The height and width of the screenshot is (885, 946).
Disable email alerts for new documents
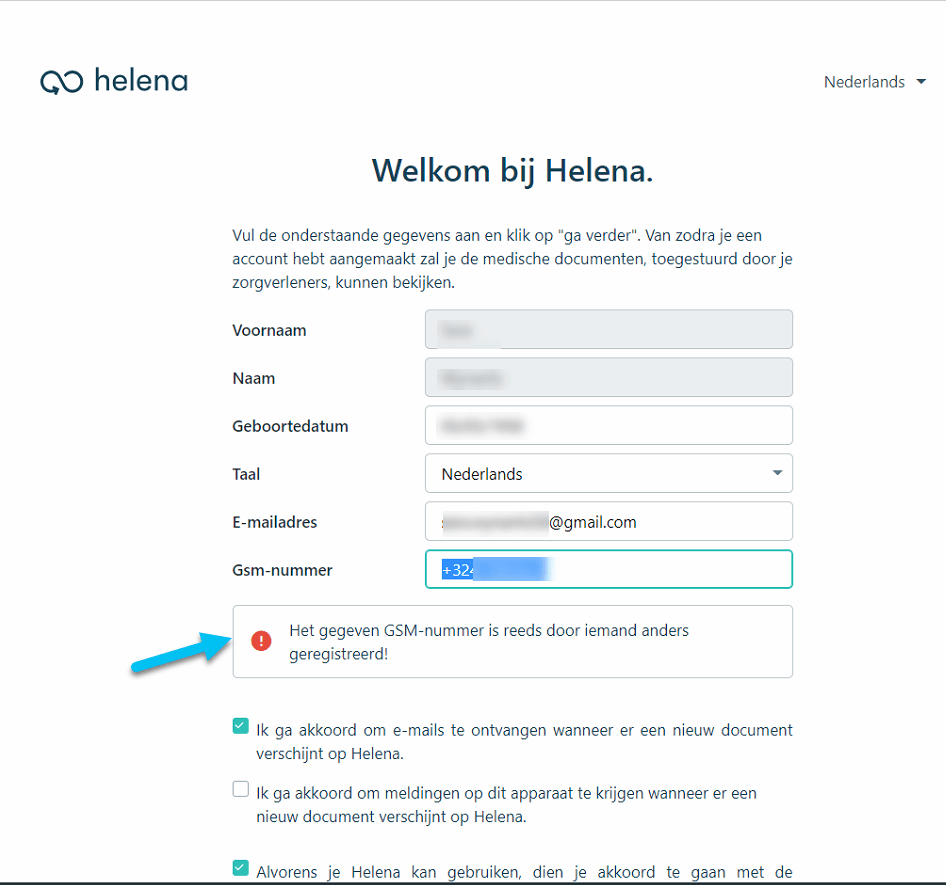240,725
